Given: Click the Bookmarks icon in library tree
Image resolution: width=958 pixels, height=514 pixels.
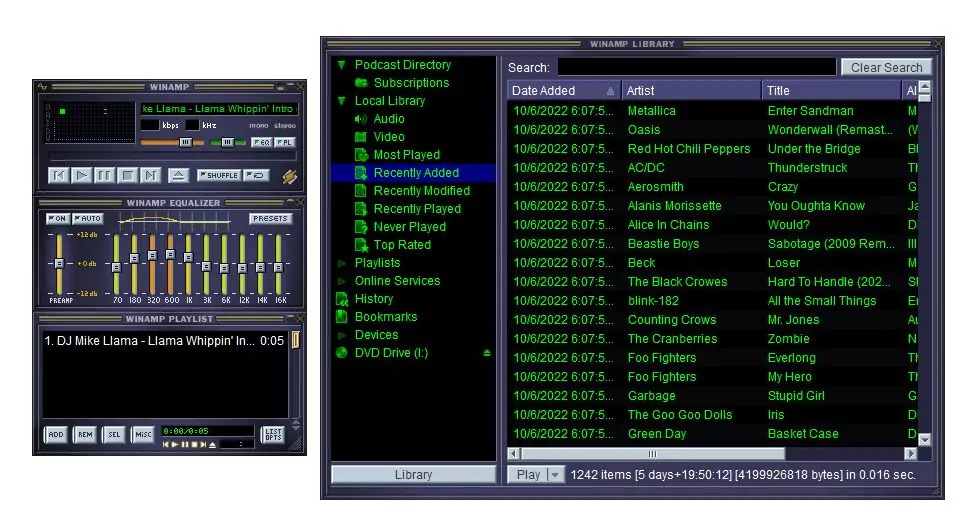Looking at the screenshot, I should point(342,317).
